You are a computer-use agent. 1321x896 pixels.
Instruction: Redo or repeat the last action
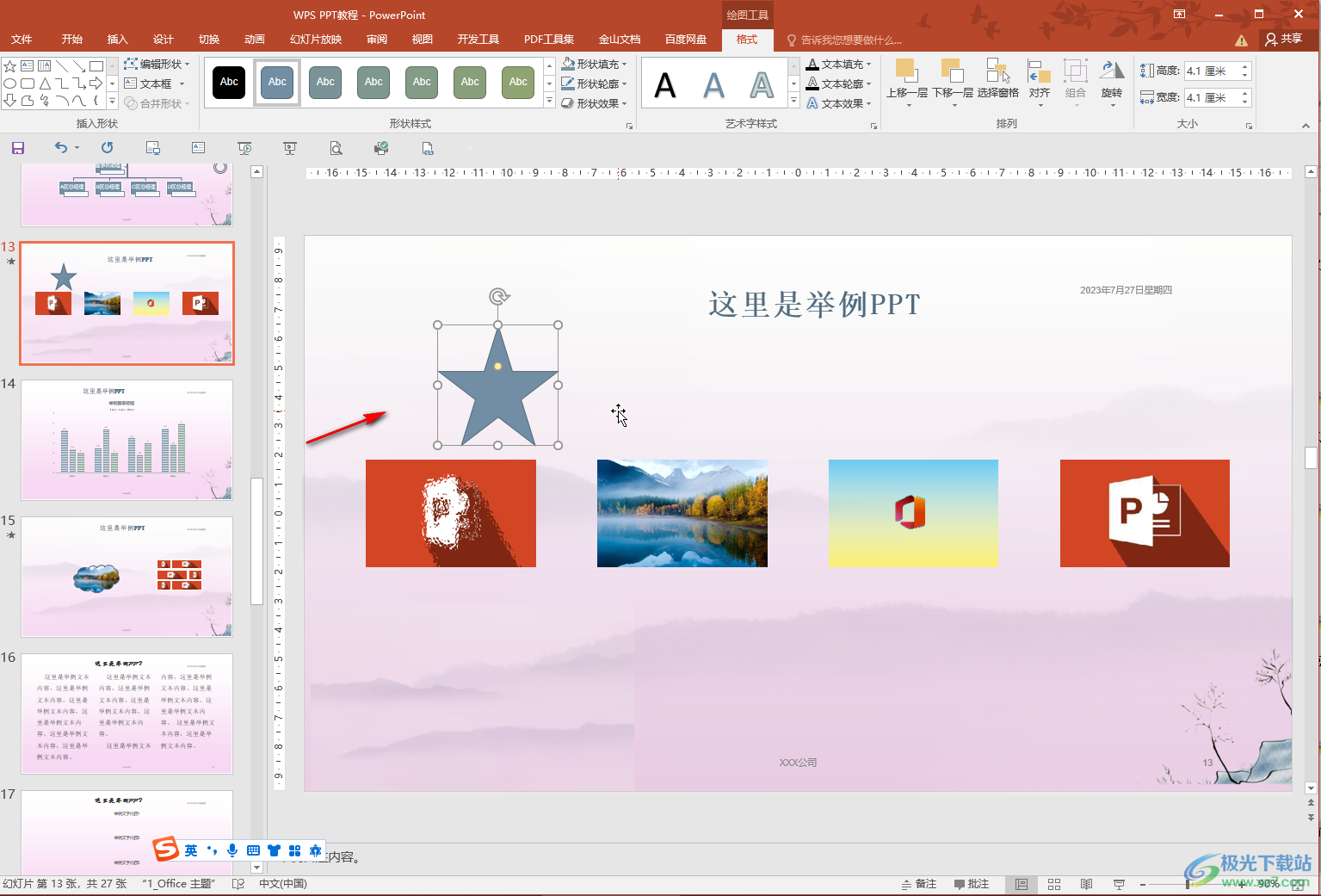coord(107,148)
